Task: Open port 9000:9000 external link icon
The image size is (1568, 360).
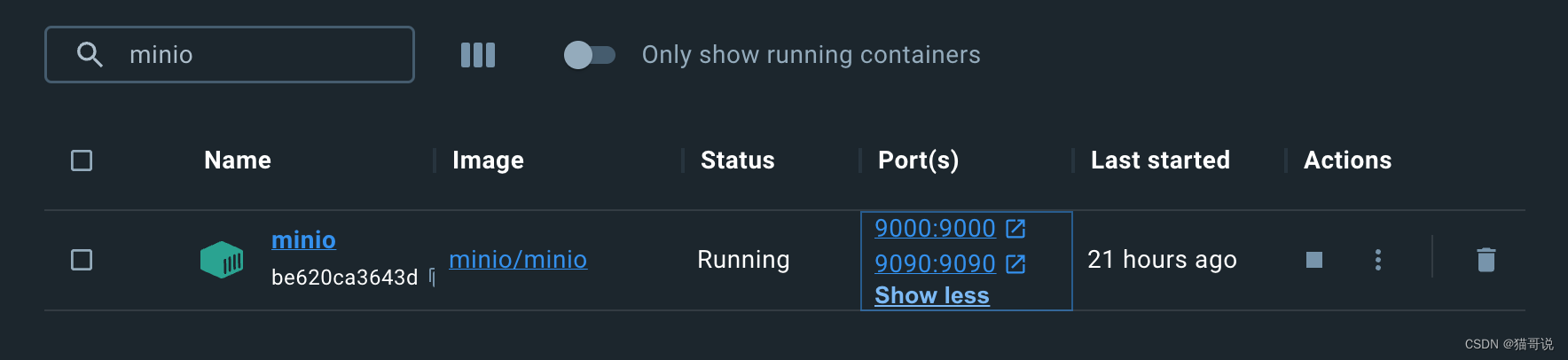Action: point(1015,229)
